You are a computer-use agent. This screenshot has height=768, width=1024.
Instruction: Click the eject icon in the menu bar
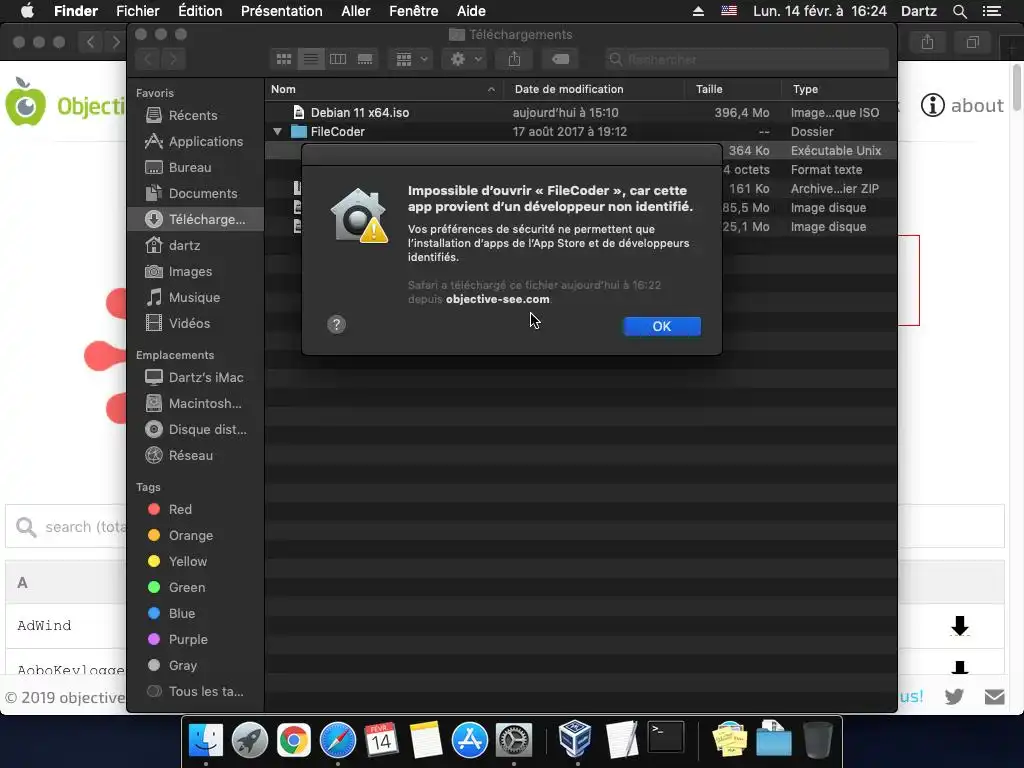pos(698,11)
